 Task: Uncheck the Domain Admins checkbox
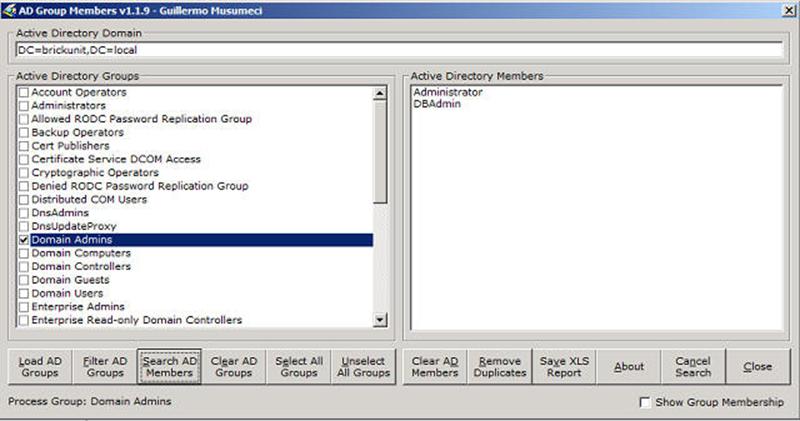click(x=23, y=240)
